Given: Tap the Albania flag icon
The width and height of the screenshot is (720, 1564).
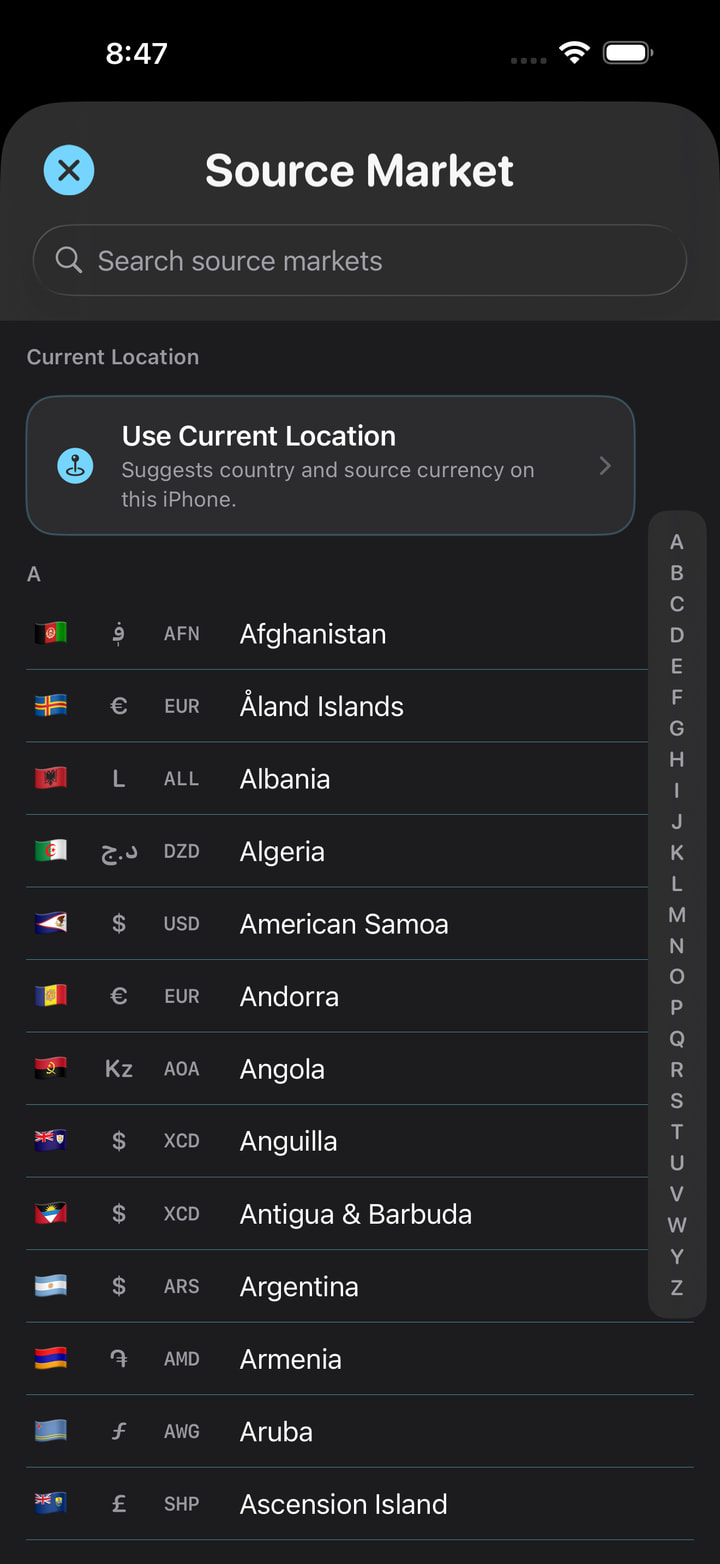Looking at the screenshot, I should click(51, 778).
